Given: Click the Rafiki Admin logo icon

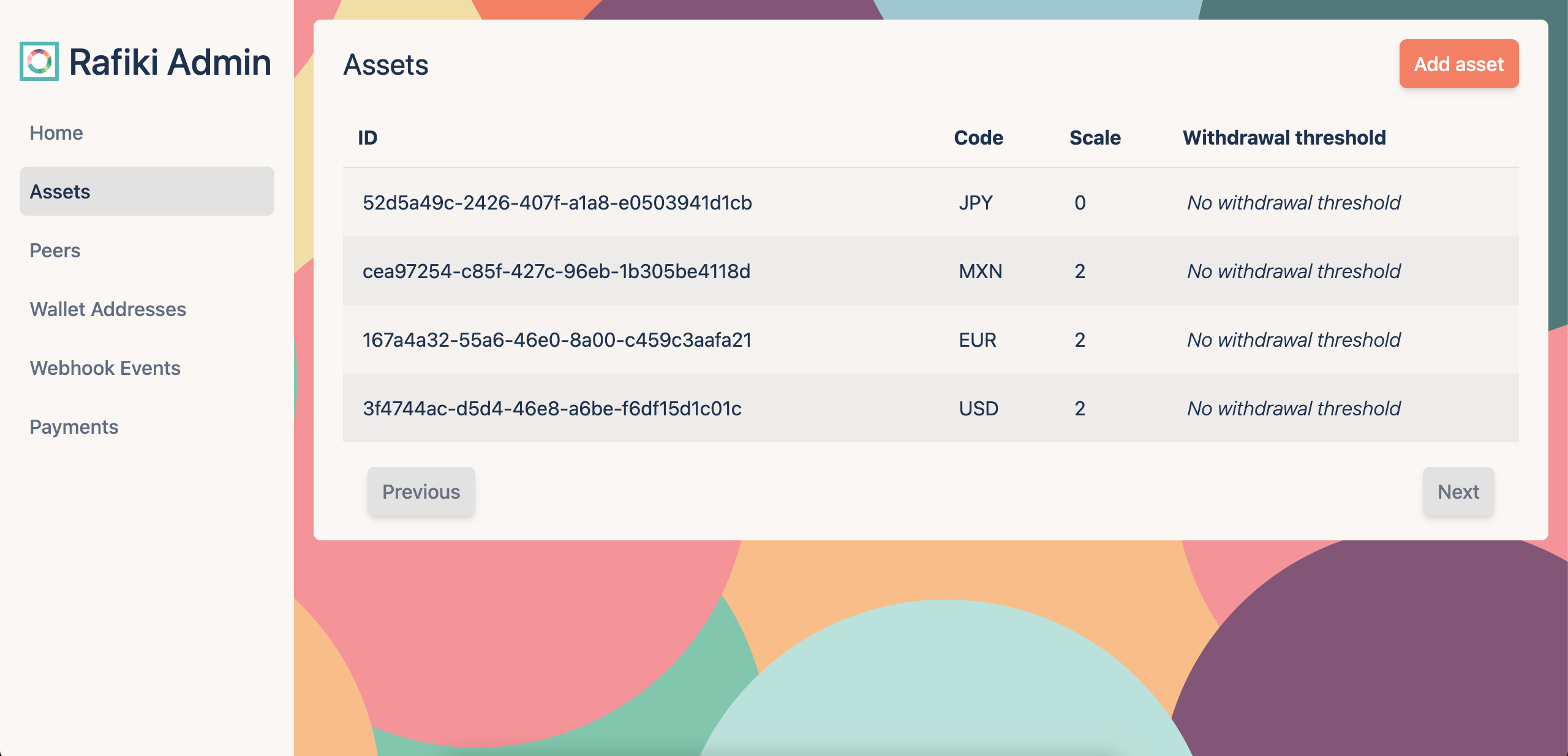Looking at the screenshot, I should (x=39, y=61).
